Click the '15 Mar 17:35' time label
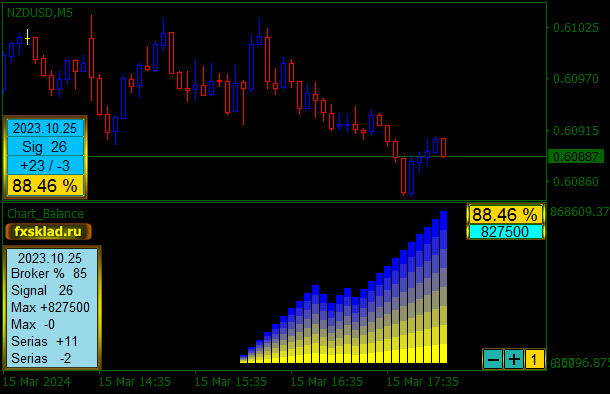The image size is (610, 394). click(x=422, y=382)
